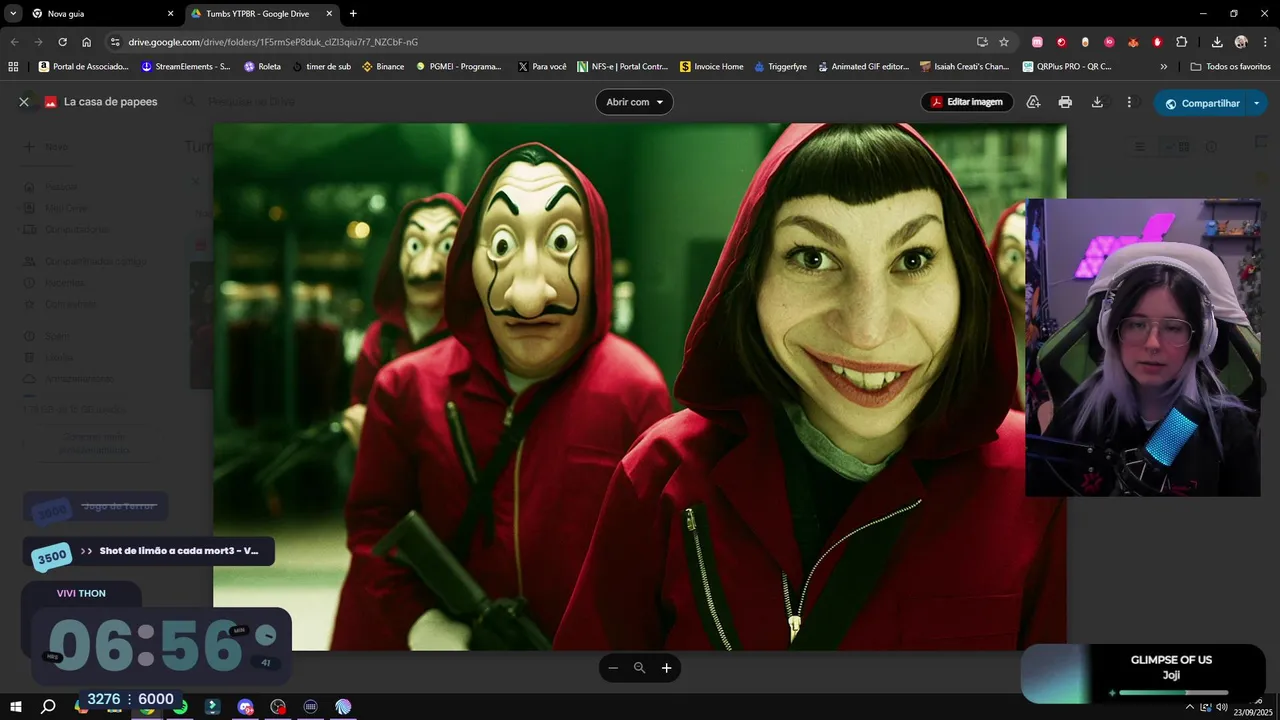Open Filmora from the taskbar
Screen dimensions: 1280x720
click(x=213, y=706)
